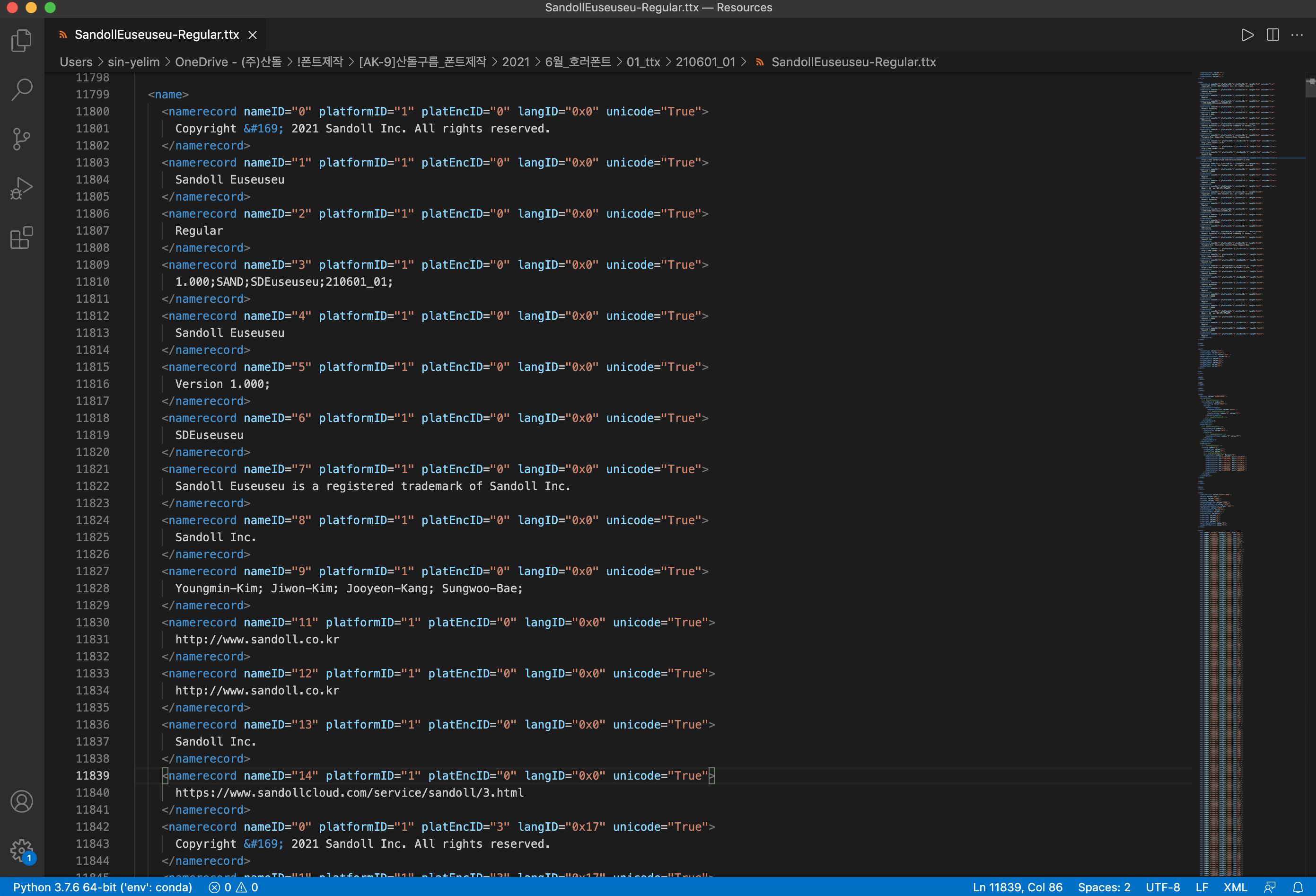Change XML language mode

click(x=1235, y=887)
